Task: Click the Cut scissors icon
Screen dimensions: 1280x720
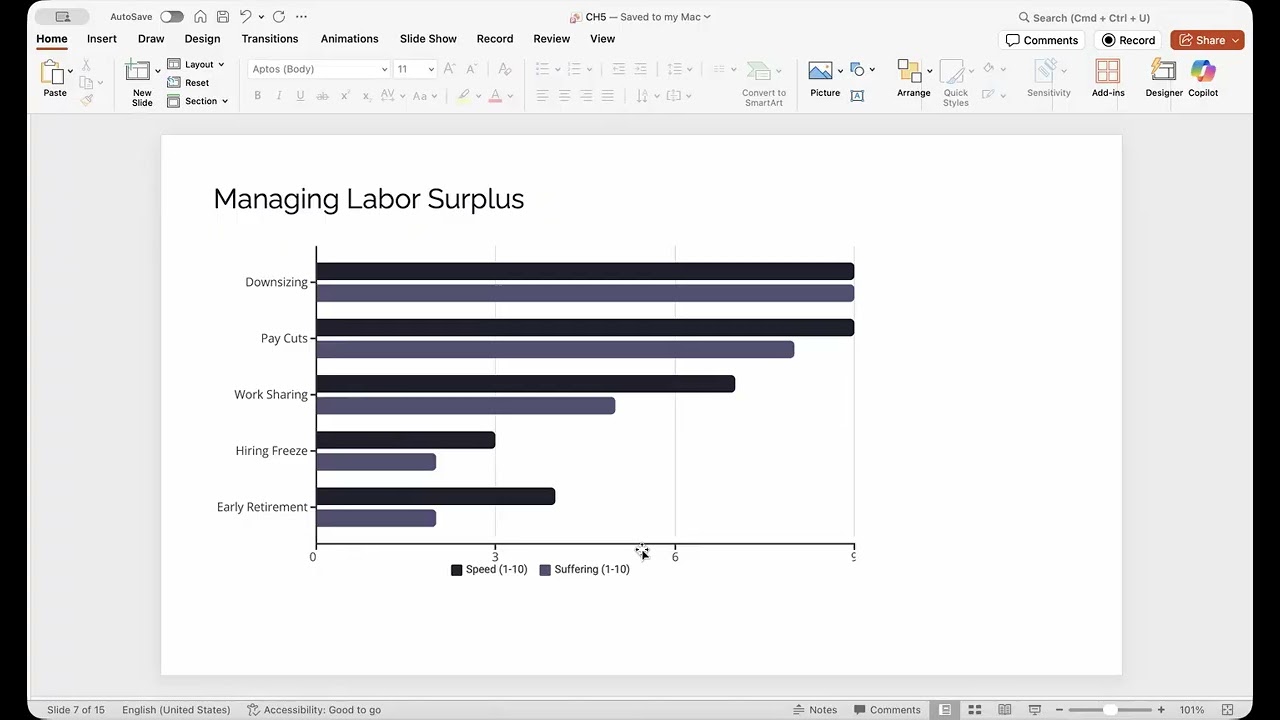Action: pos(86,65)
